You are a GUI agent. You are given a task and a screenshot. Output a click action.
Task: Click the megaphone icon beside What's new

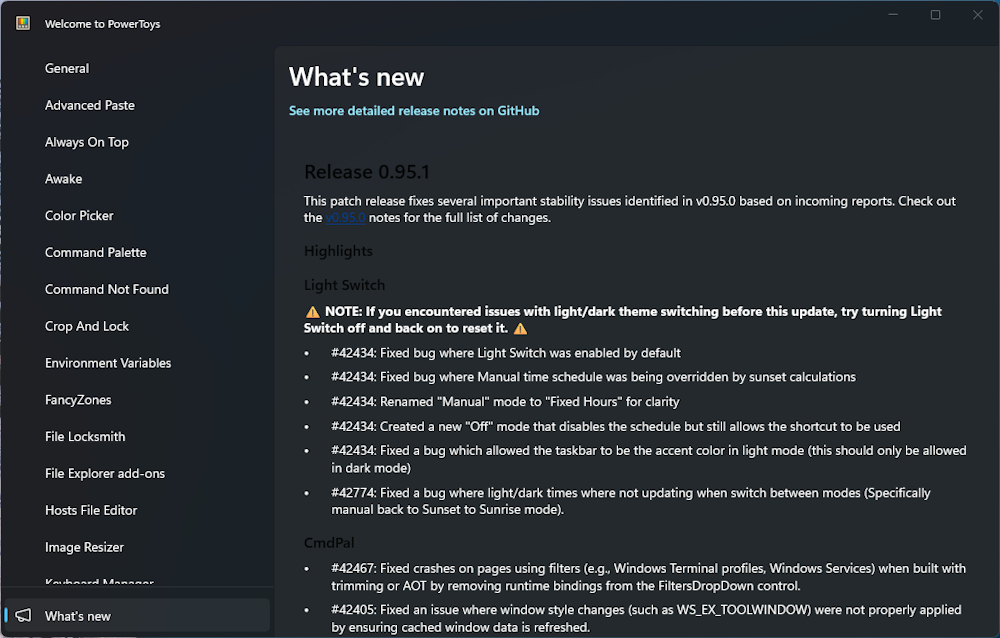coord(23,616)
